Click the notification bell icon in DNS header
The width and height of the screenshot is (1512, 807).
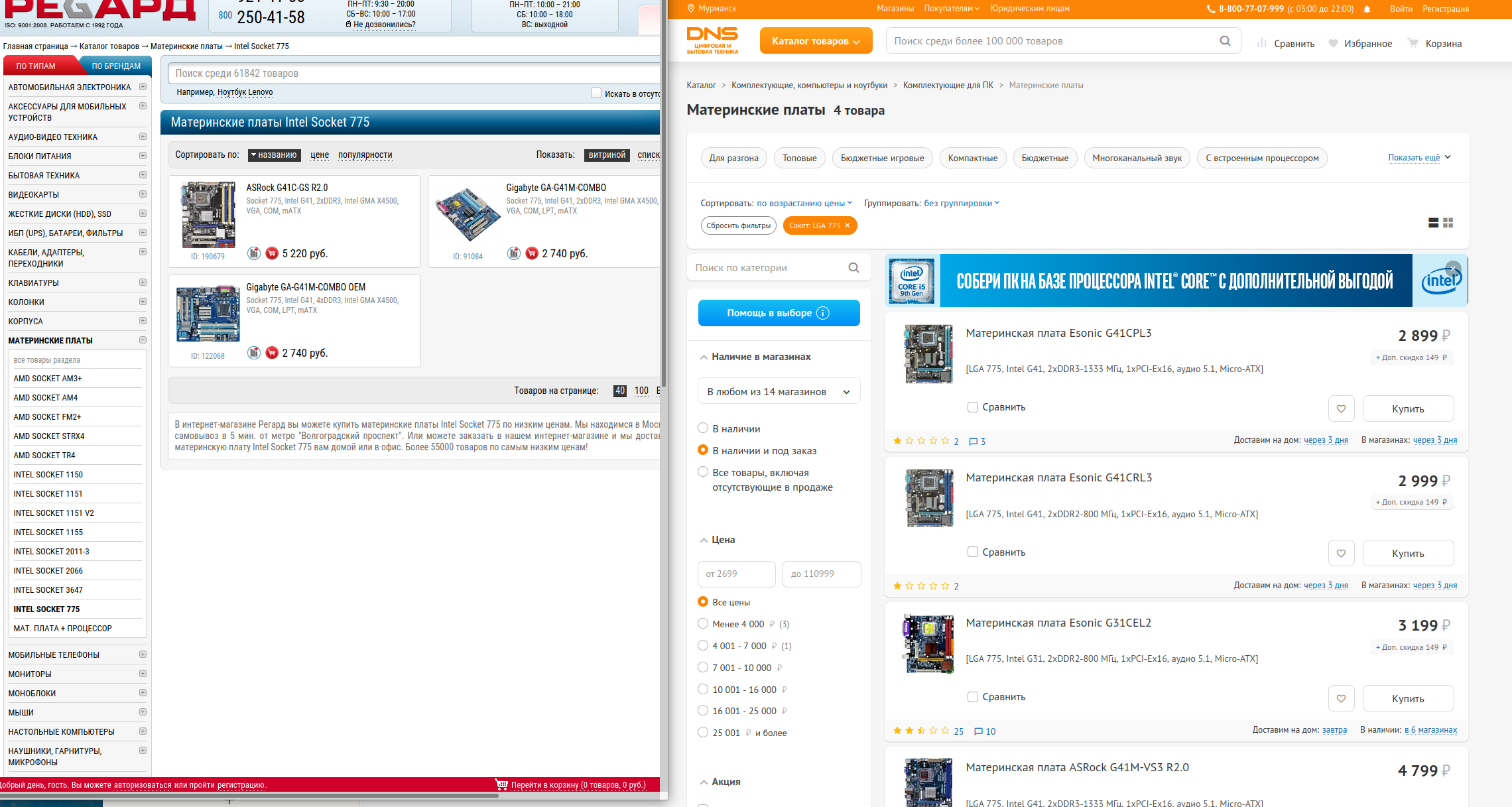(1367, 9)
